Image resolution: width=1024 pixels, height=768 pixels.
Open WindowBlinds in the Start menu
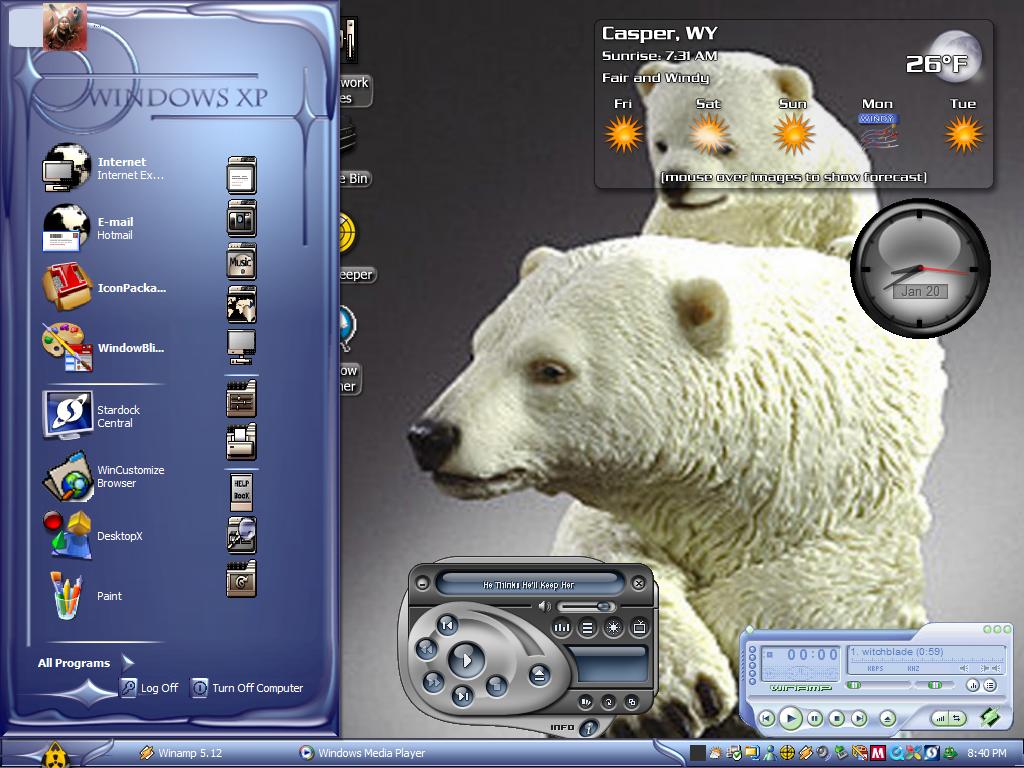[104, 348]
